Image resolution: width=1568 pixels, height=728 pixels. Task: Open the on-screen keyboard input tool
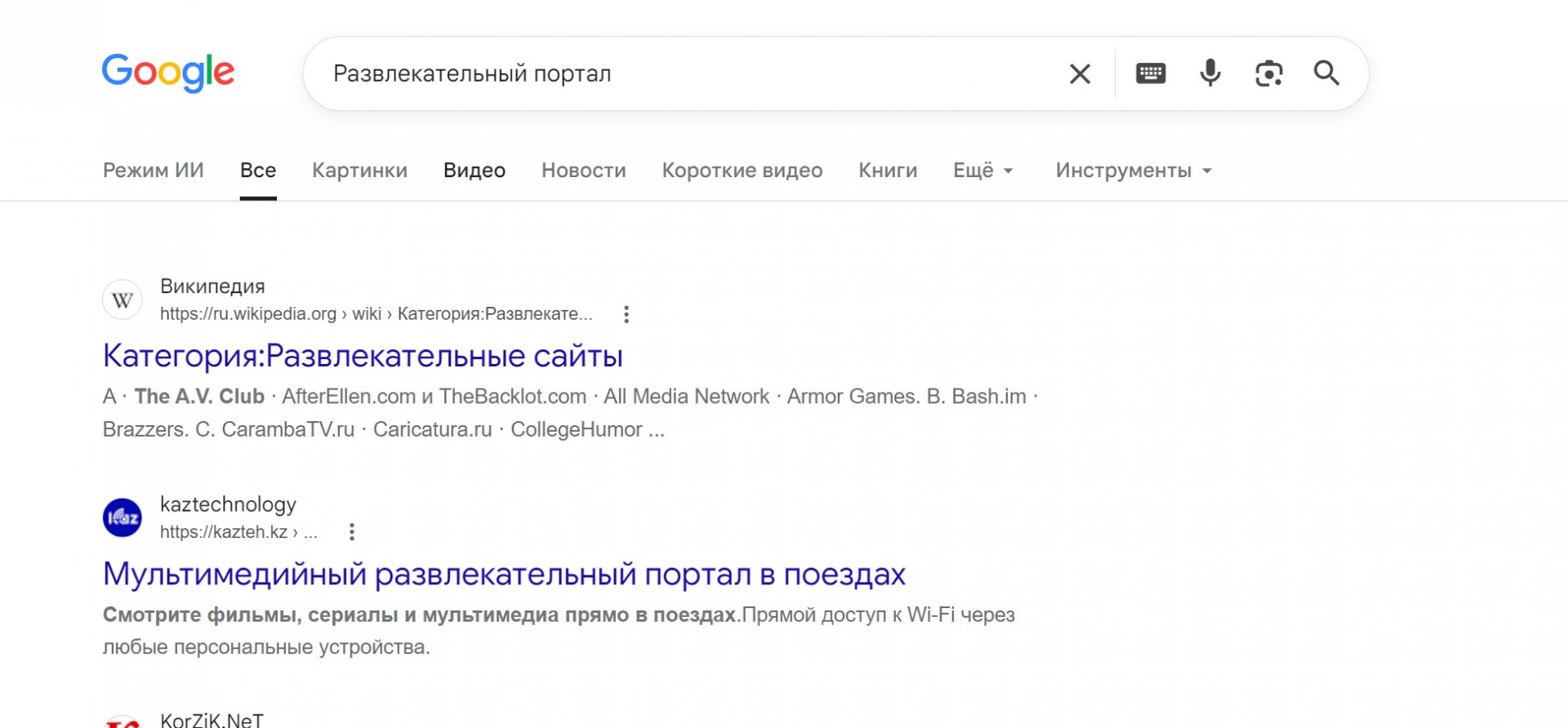[x=1151, y=73]
